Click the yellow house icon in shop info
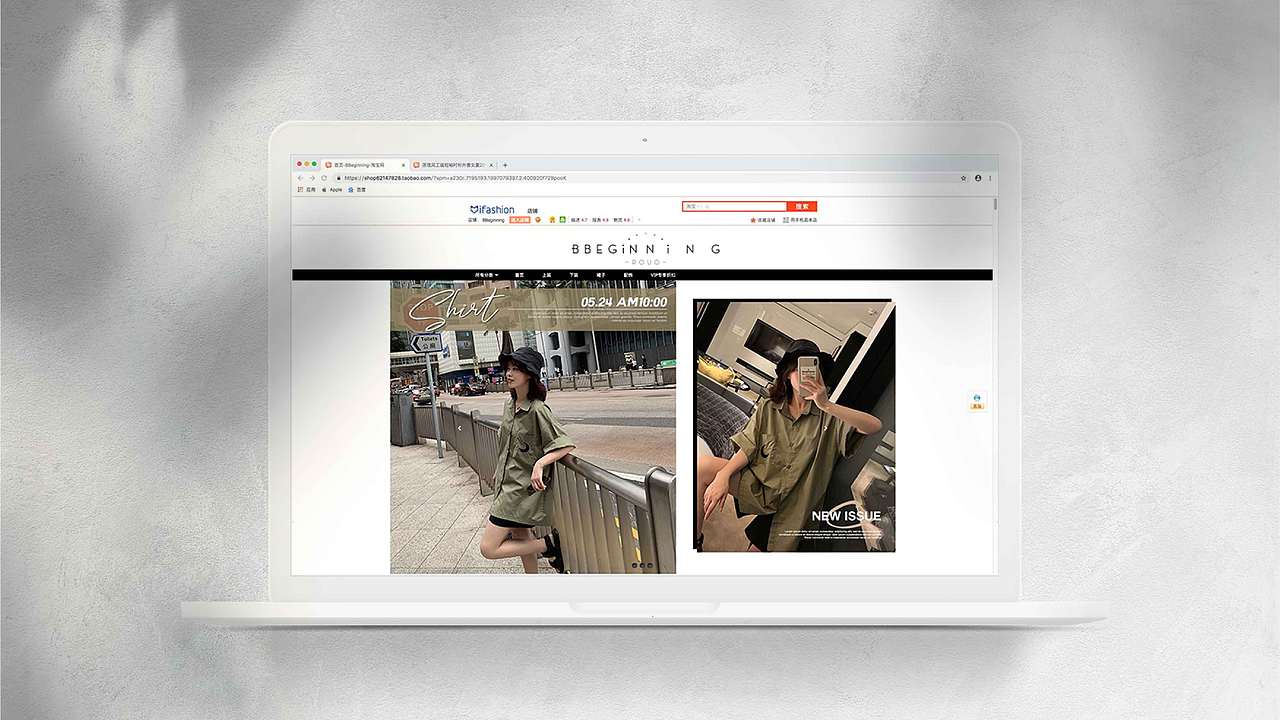 [552, 220]
